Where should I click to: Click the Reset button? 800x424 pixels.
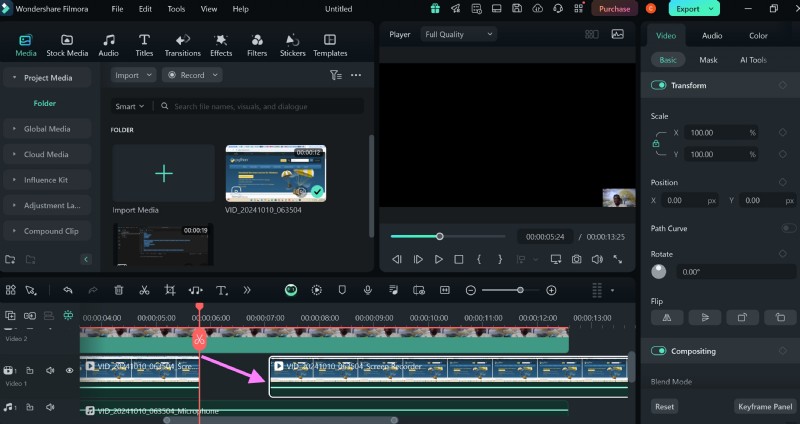pos(664,407)
